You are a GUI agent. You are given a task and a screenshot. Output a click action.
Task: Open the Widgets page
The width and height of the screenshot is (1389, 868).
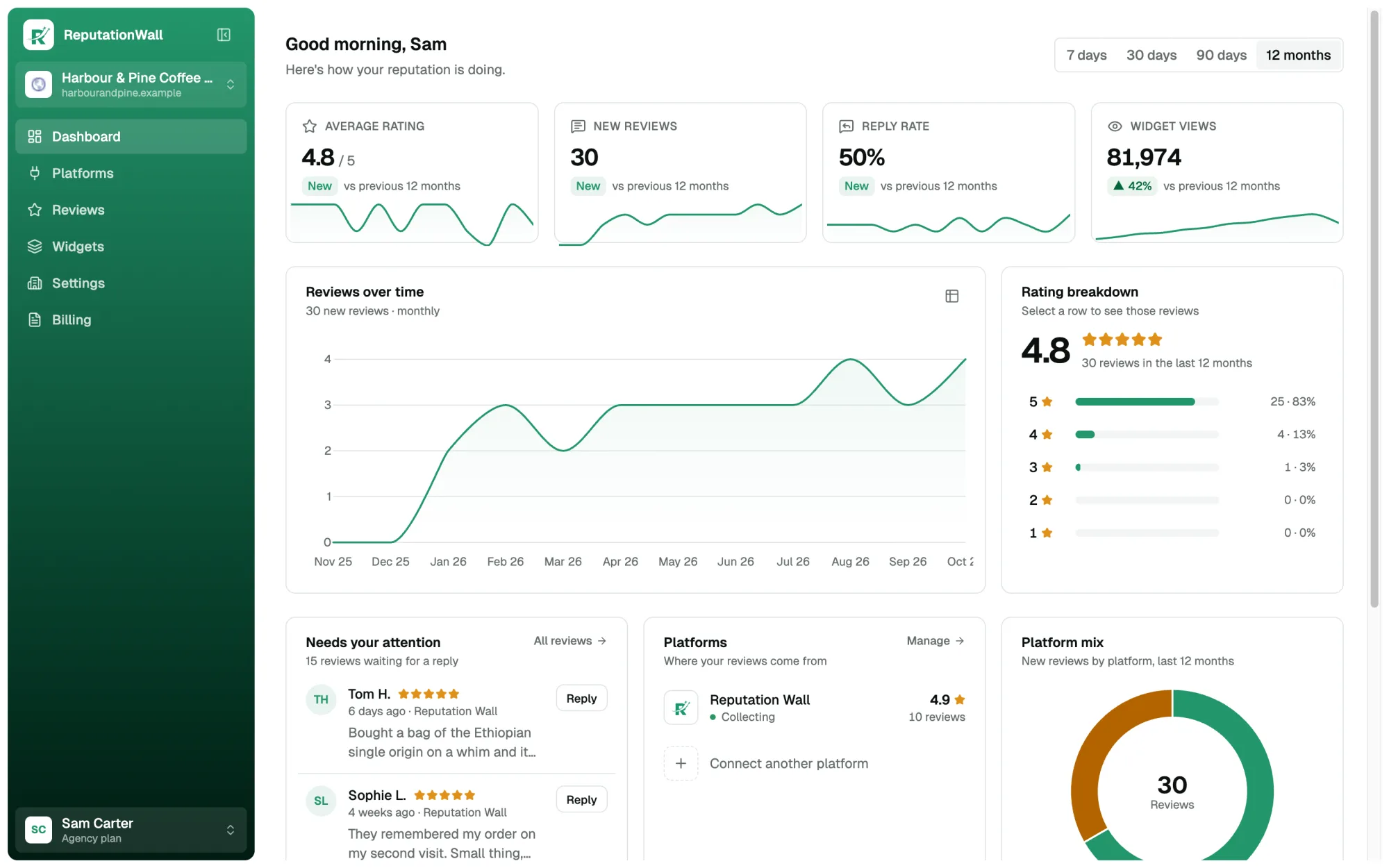click(x=131, y=247)
